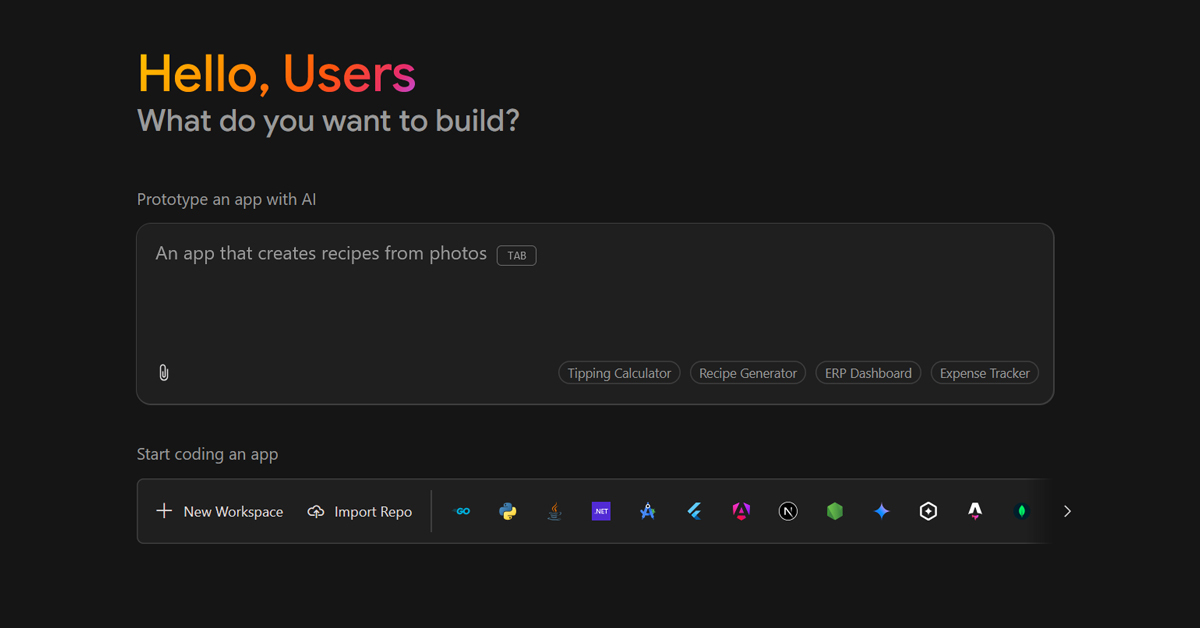Choose the Flutter template icon
The height and width of the screenshot is (628, 1200).
[x=694, y=511]
